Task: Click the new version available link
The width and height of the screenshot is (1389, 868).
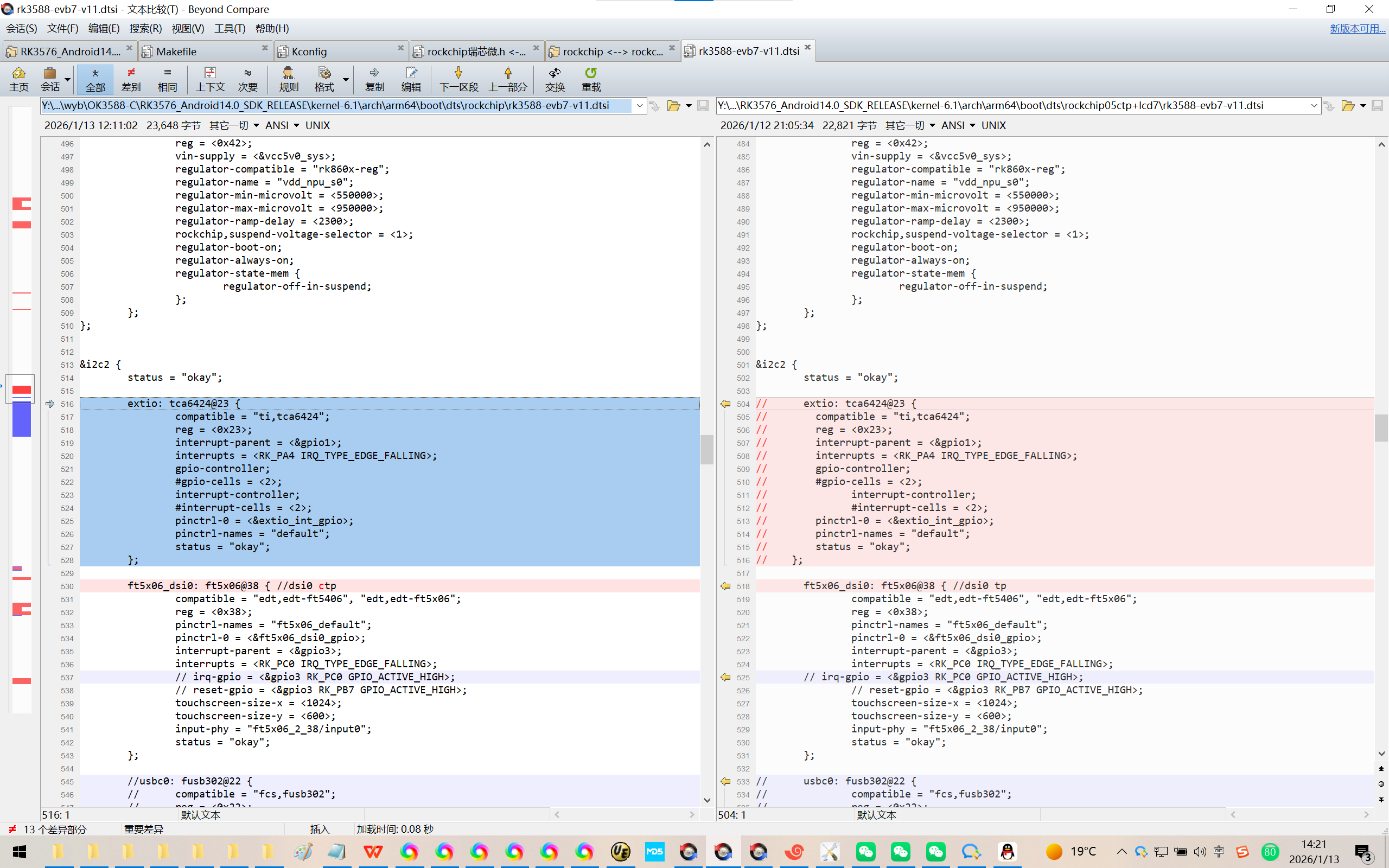Action: coord(1357,28)
